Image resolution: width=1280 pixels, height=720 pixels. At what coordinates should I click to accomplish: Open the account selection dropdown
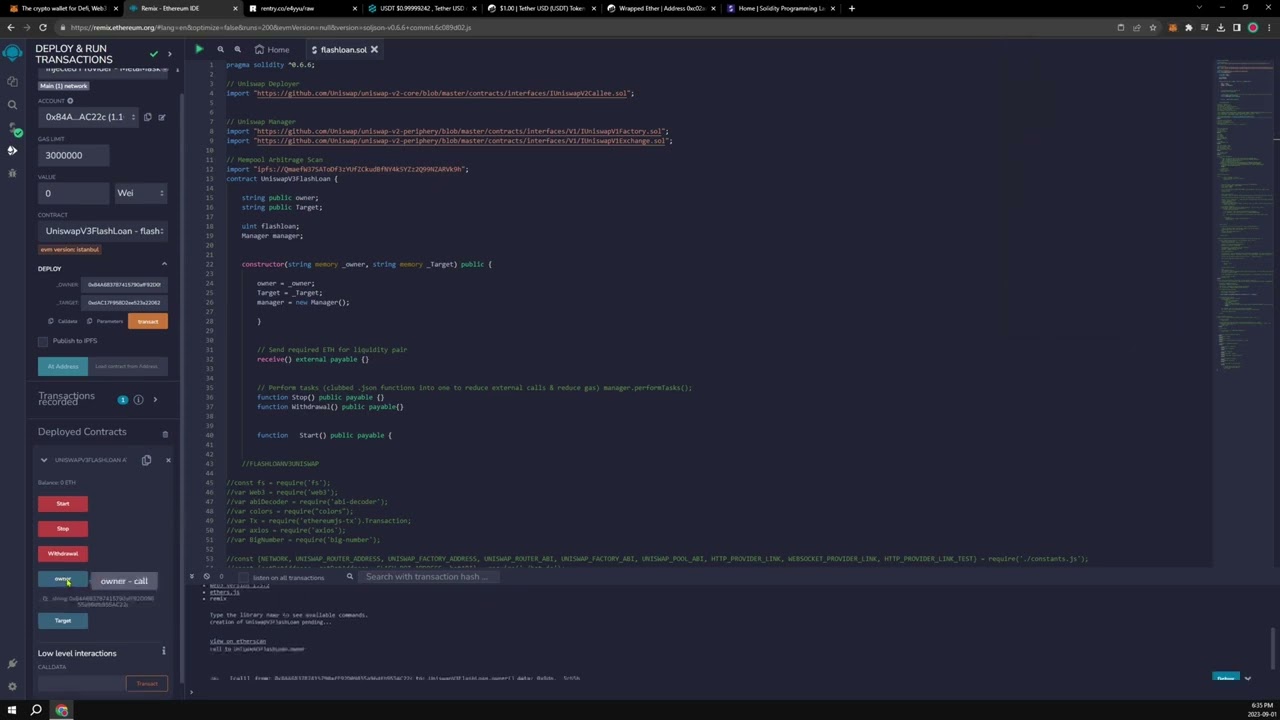click(86, 117)
